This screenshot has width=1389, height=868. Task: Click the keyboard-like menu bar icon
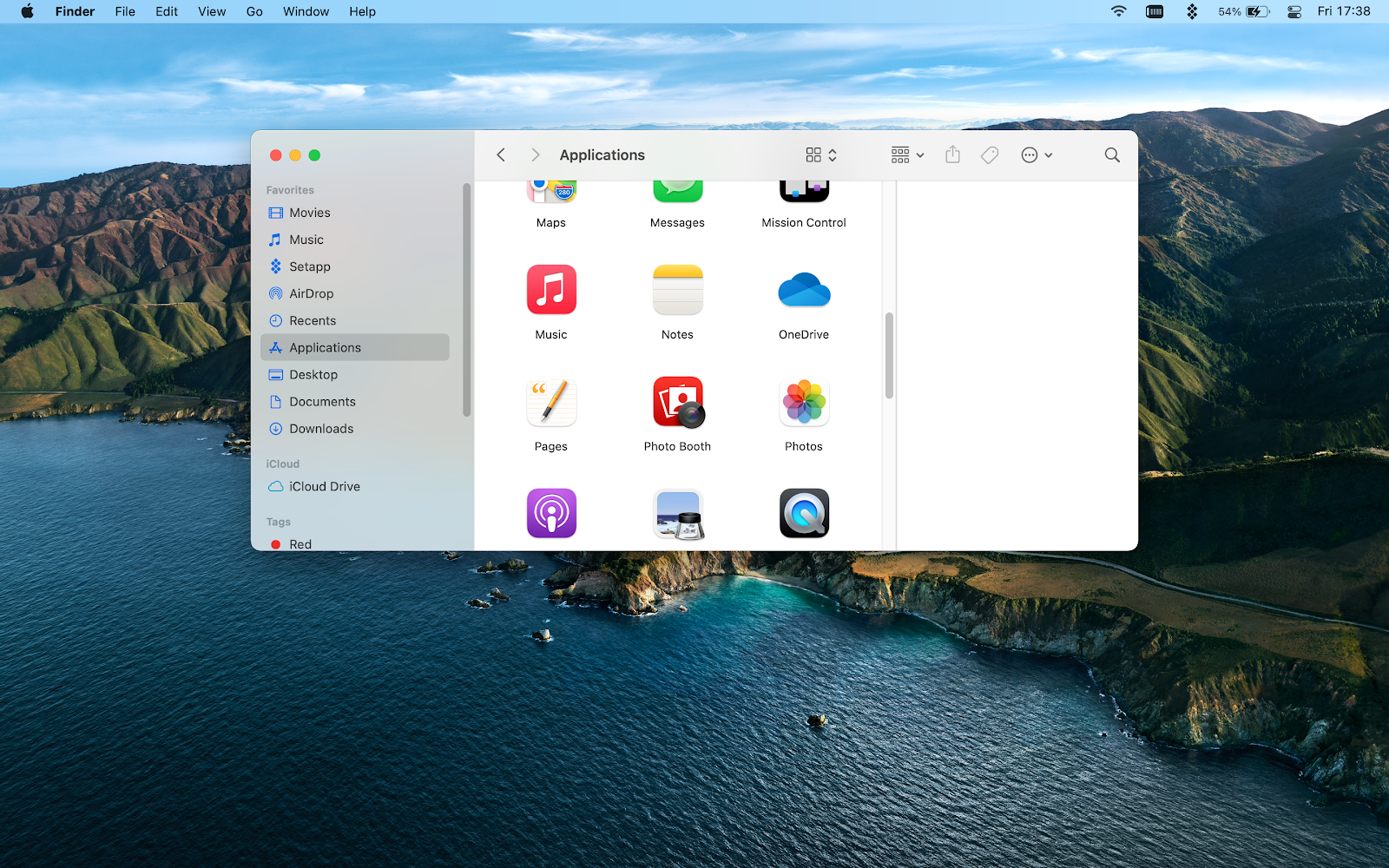point(1155,11)
